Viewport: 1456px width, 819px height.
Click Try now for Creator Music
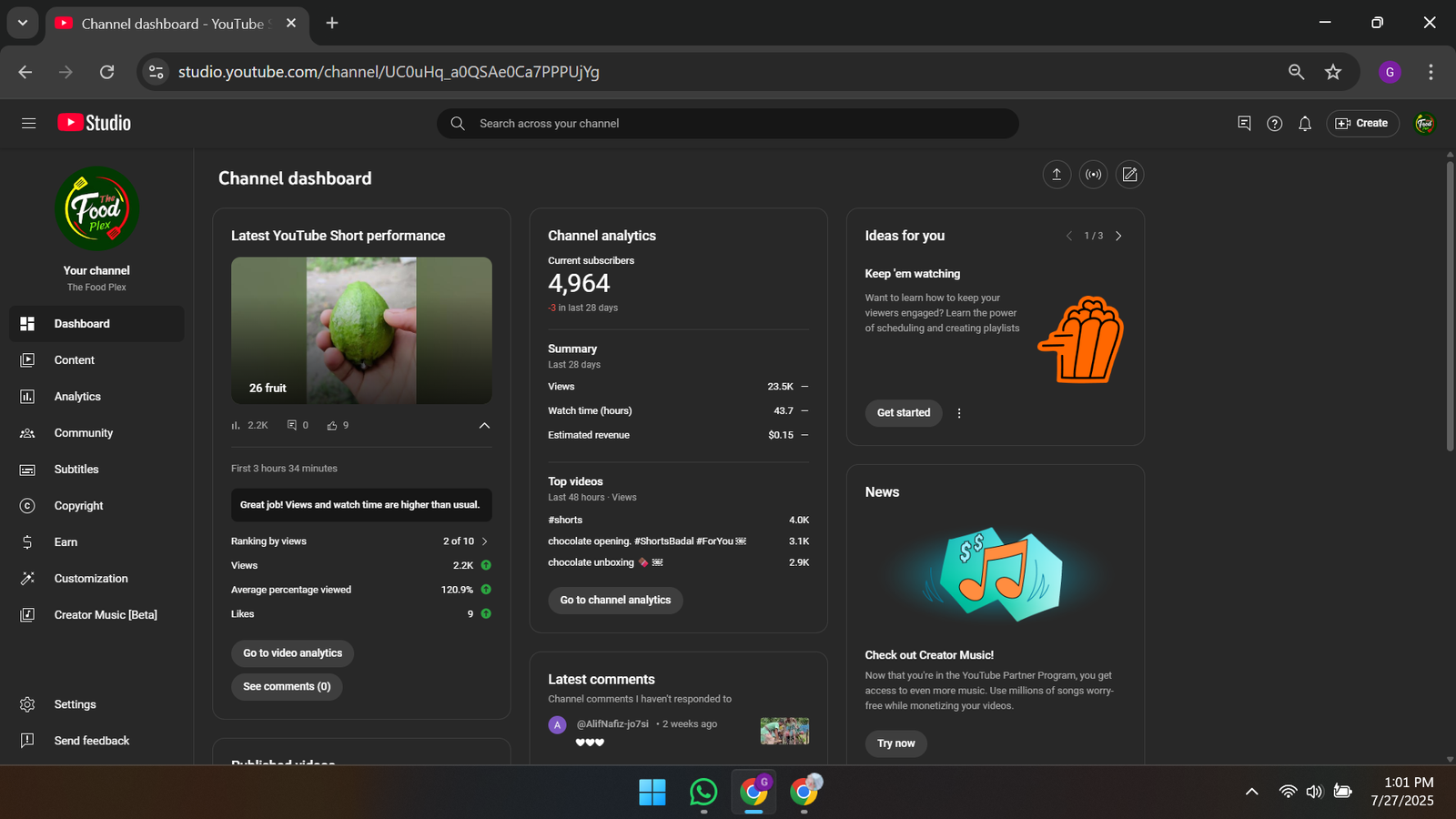pos(896,743)
